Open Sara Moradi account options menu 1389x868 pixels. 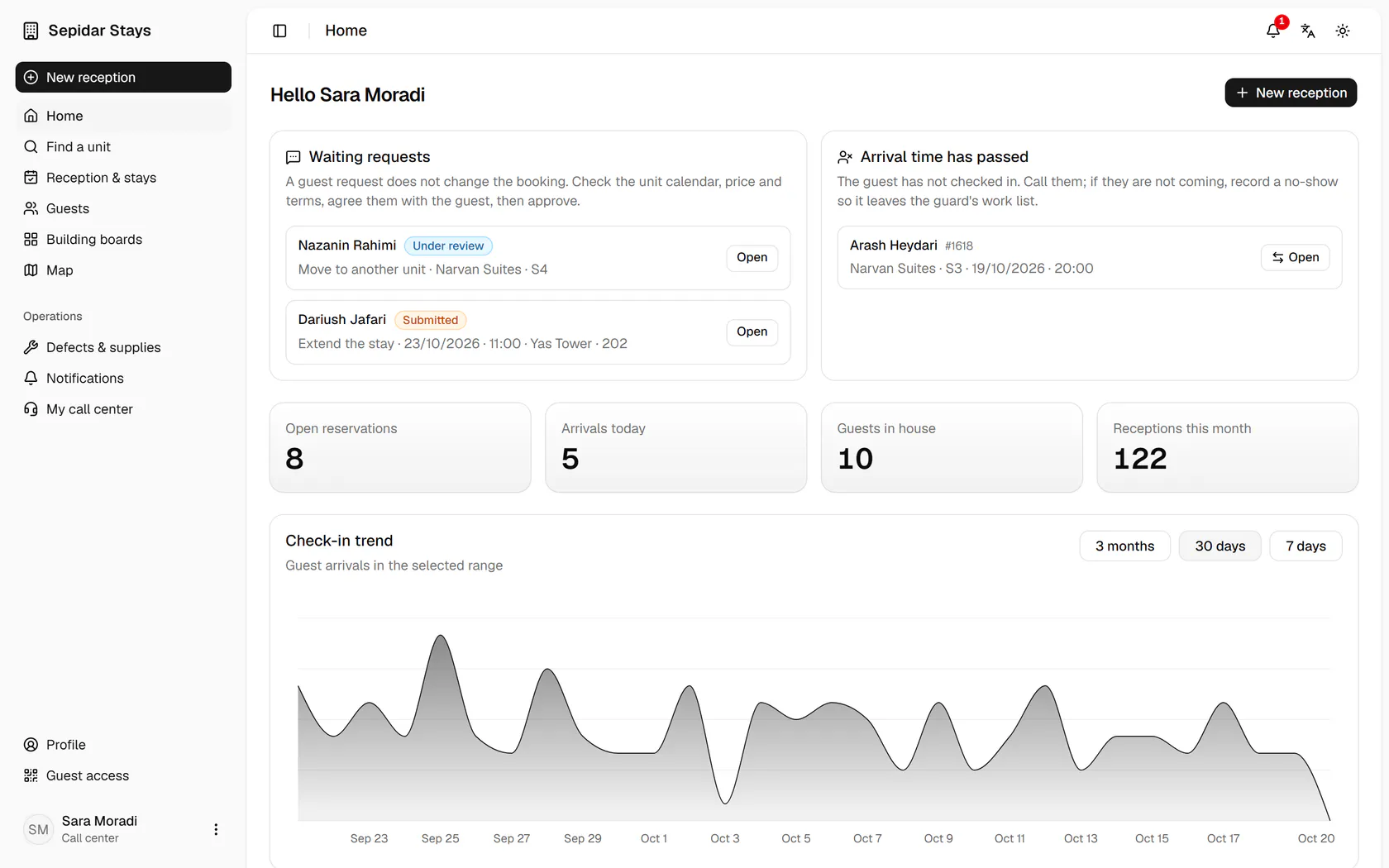pyautogui.click(x=216, y=829)
